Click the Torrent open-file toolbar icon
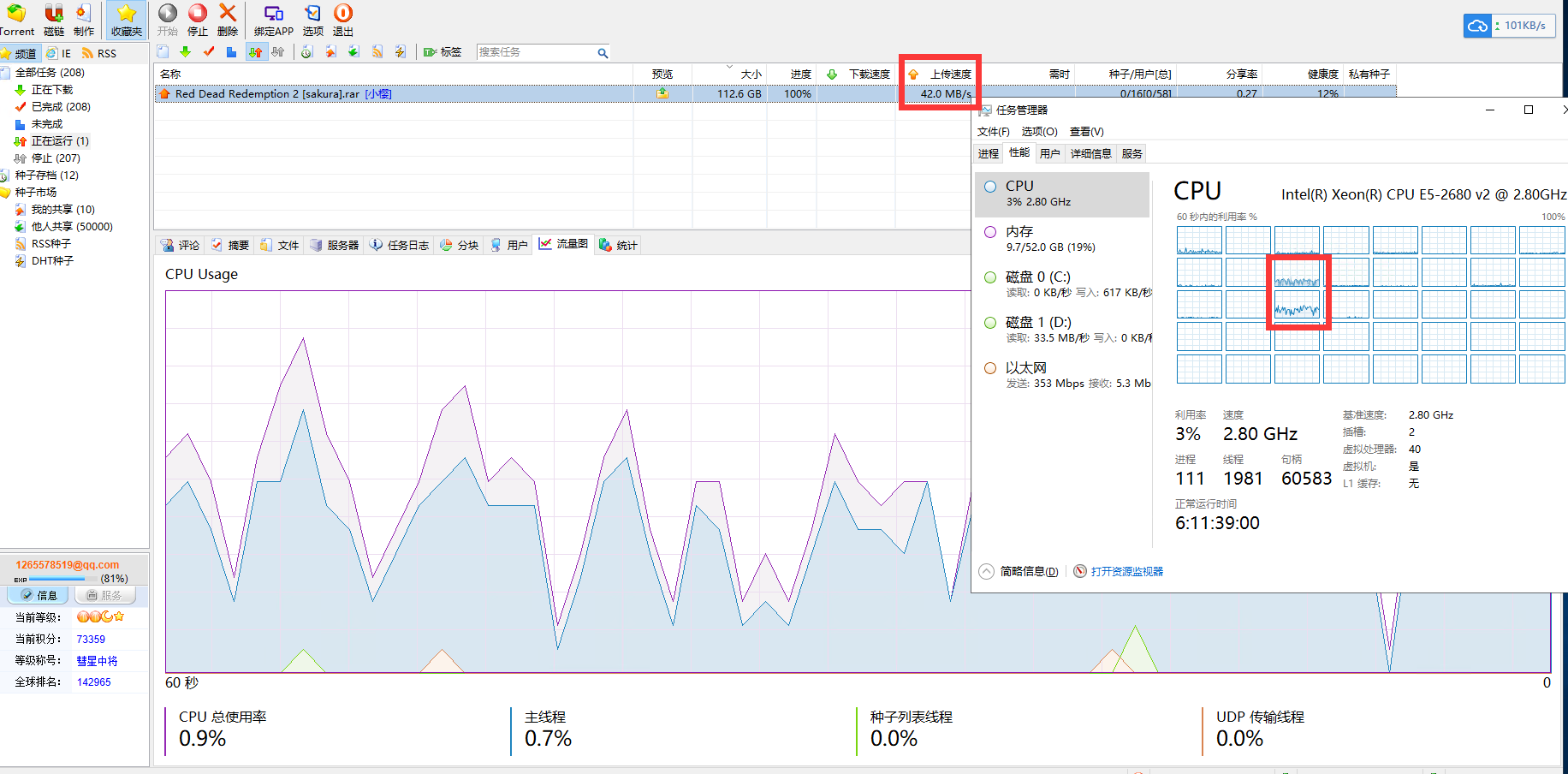The height and width of the screenshot is (774, 1568). click(x=15, y=14)
